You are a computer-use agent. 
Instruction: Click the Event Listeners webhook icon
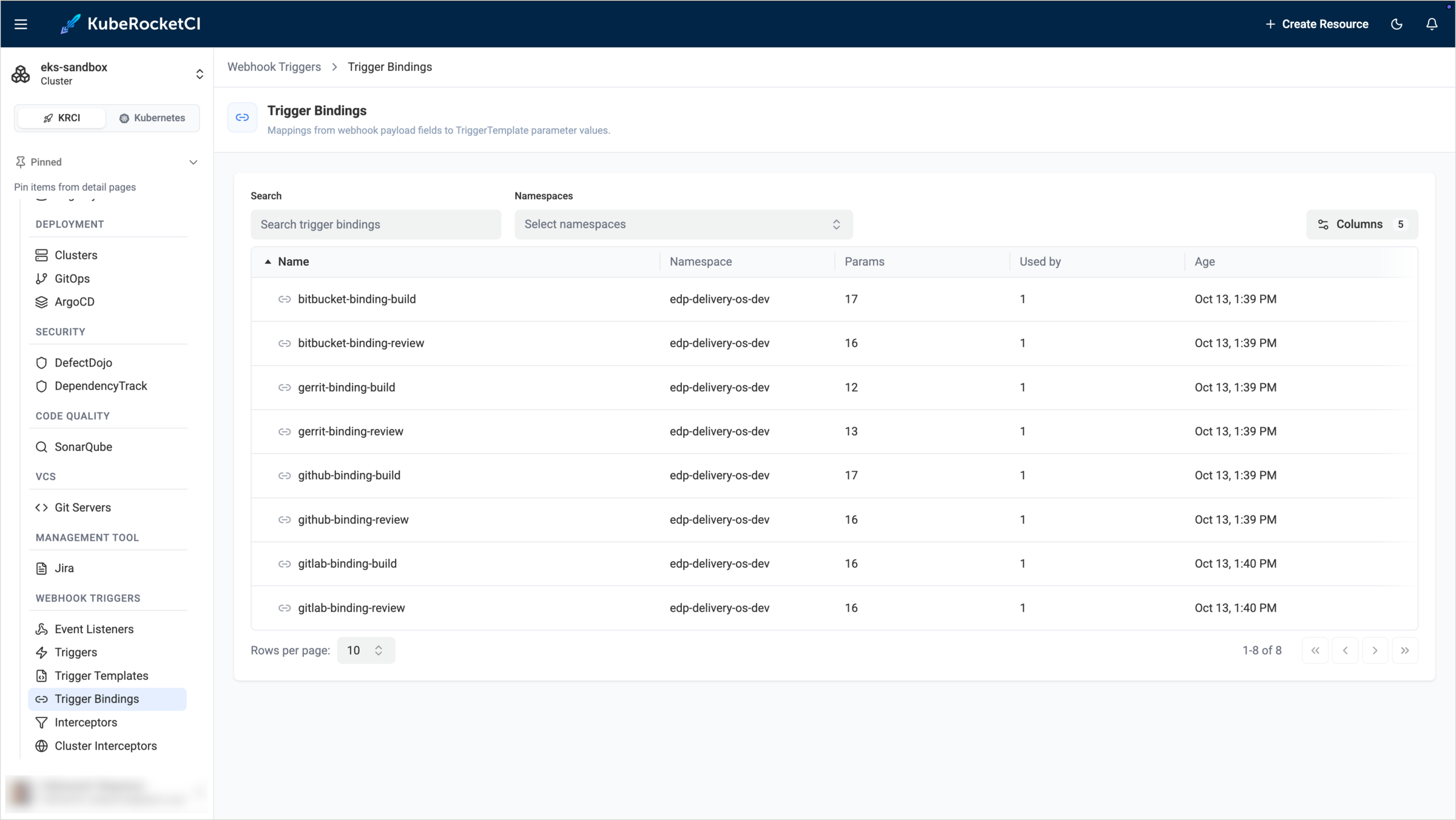point(41,629)
